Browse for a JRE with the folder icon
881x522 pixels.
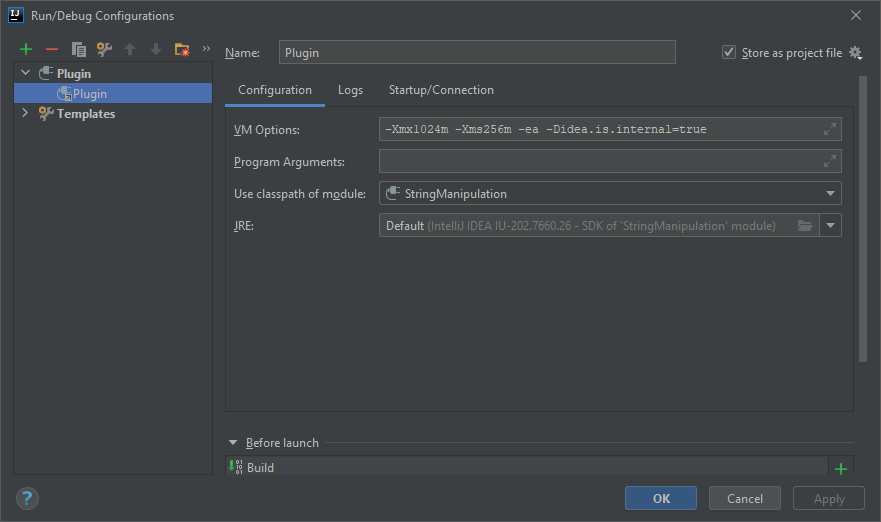click(805, 225)
